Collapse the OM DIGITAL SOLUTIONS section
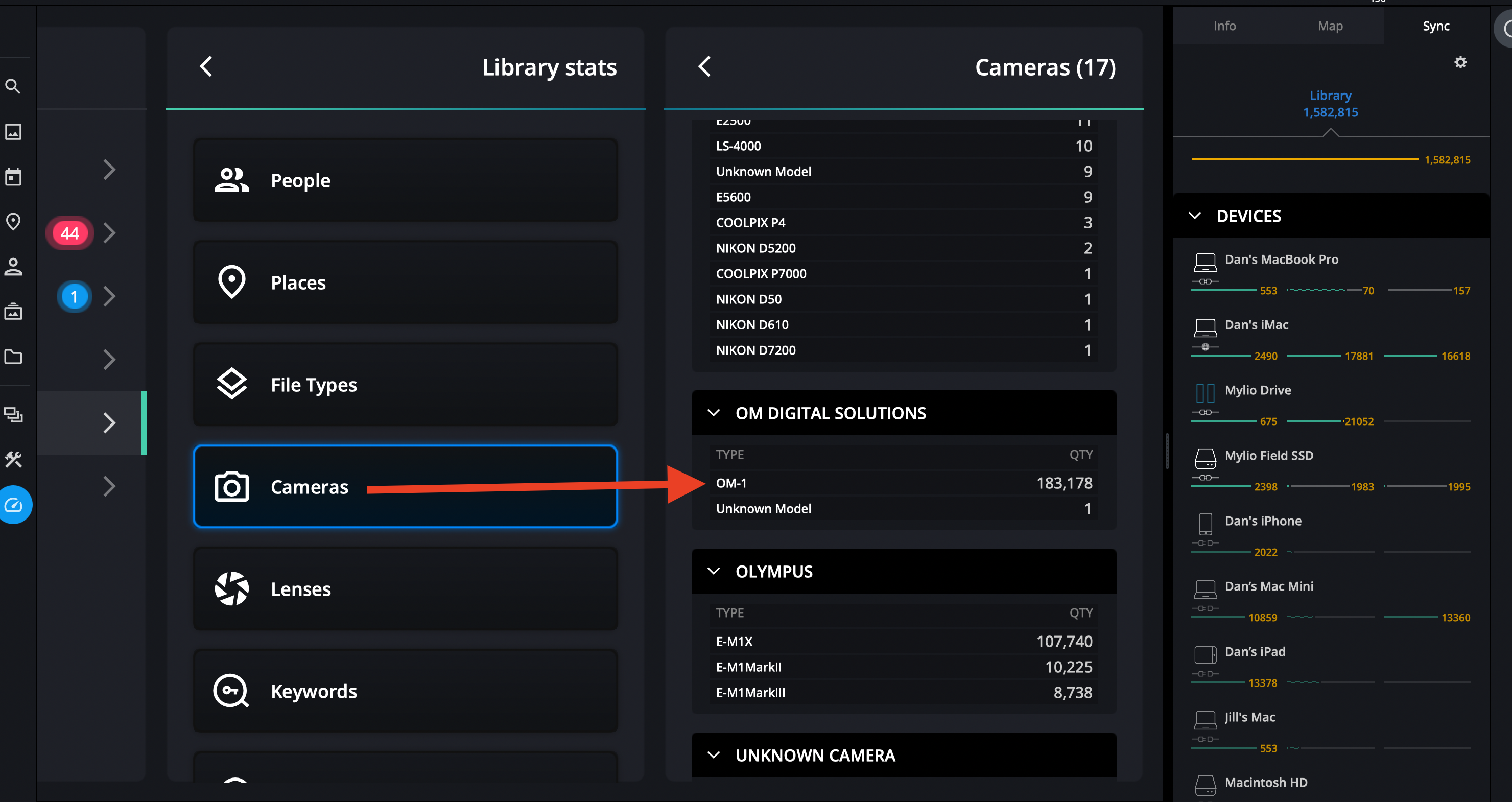Viewport: 1512px width, 802px height. tap(714, 413)
